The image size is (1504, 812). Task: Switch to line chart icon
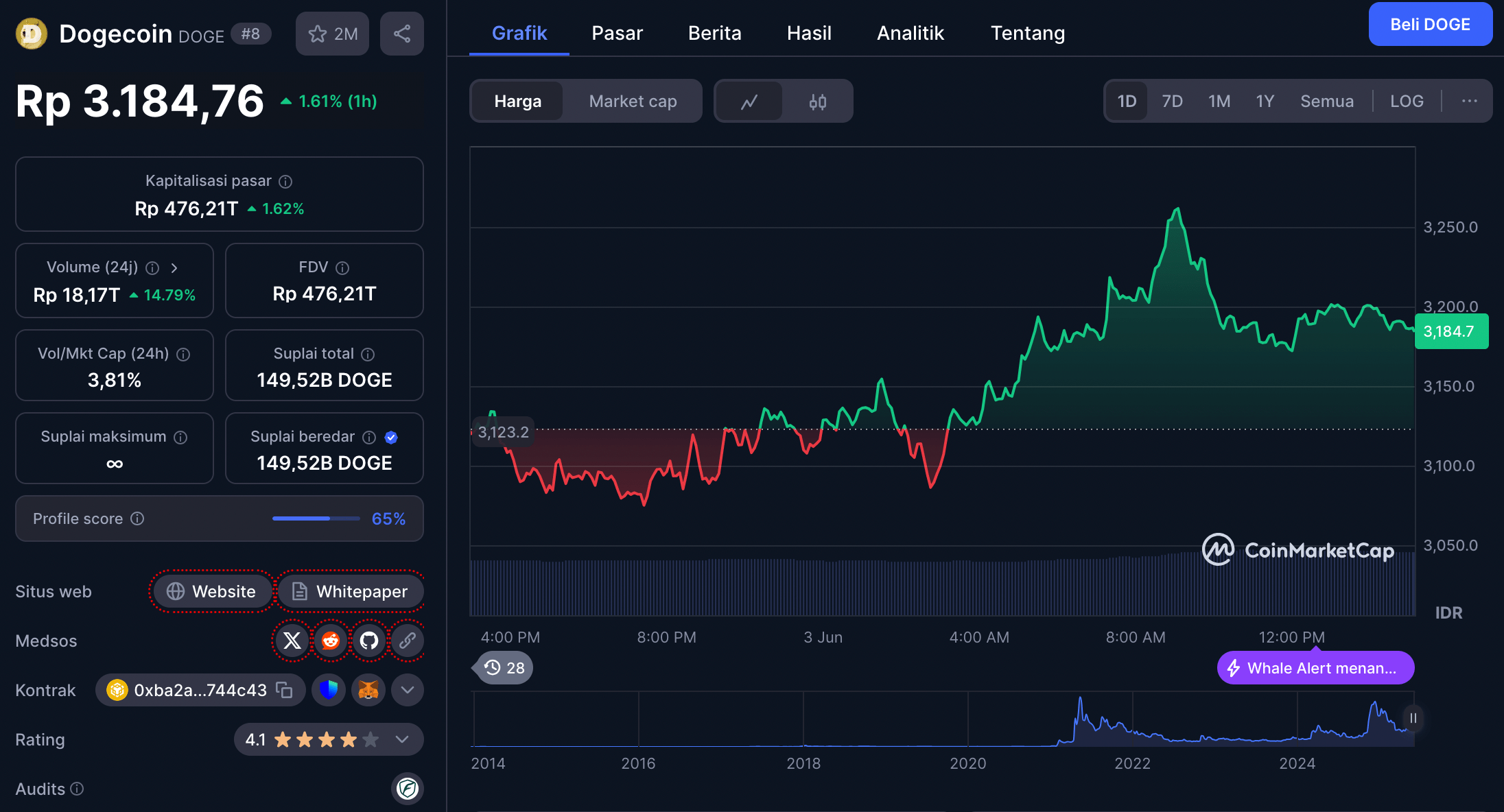[749, 101]
